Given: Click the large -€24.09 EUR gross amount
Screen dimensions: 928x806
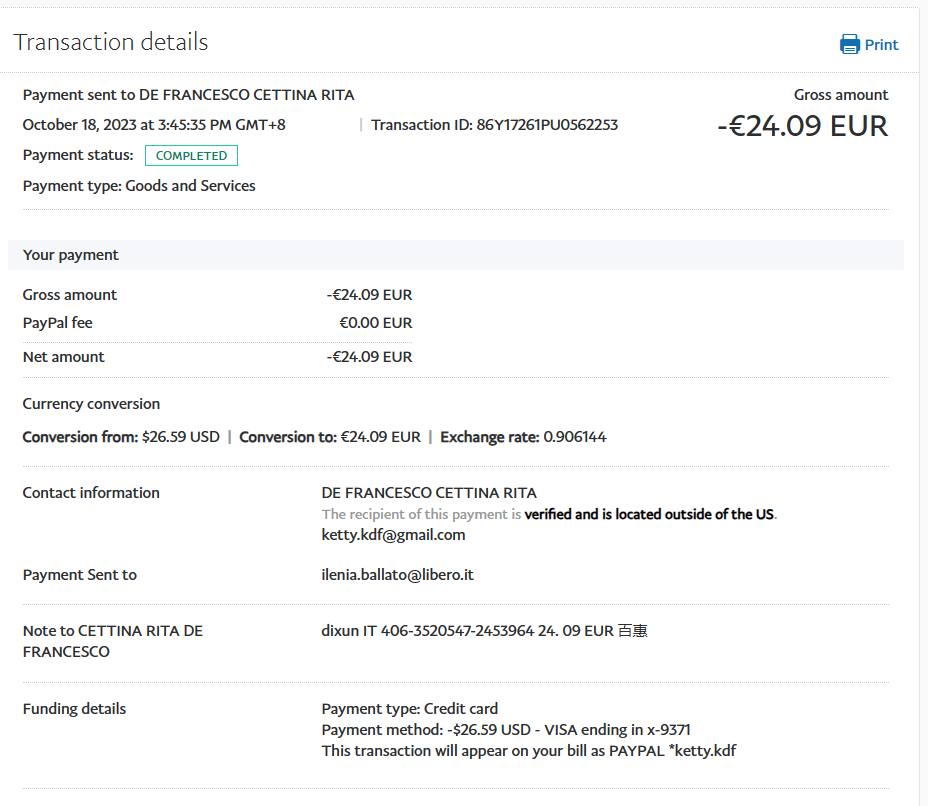Looking at the screenshot, I should coord(802,126).
